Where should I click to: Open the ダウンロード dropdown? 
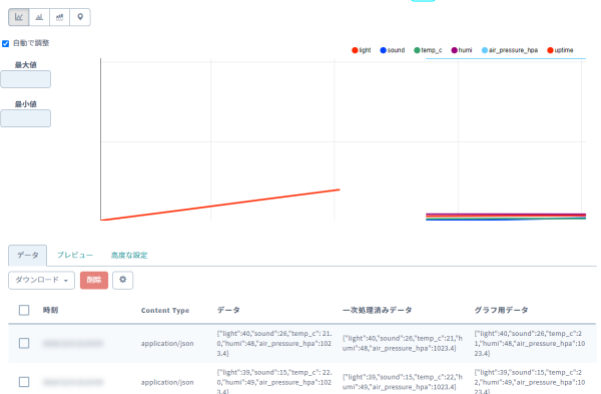pos(41,280)
